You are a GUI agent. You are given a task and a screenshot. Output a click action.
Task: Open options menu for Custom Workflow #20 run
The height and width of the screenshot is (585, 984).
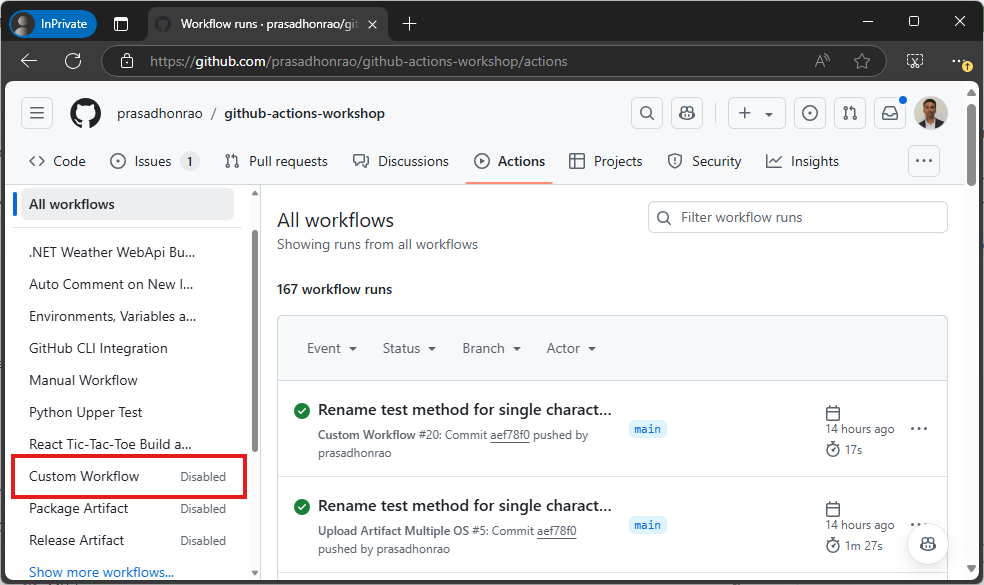coord(919,429)
